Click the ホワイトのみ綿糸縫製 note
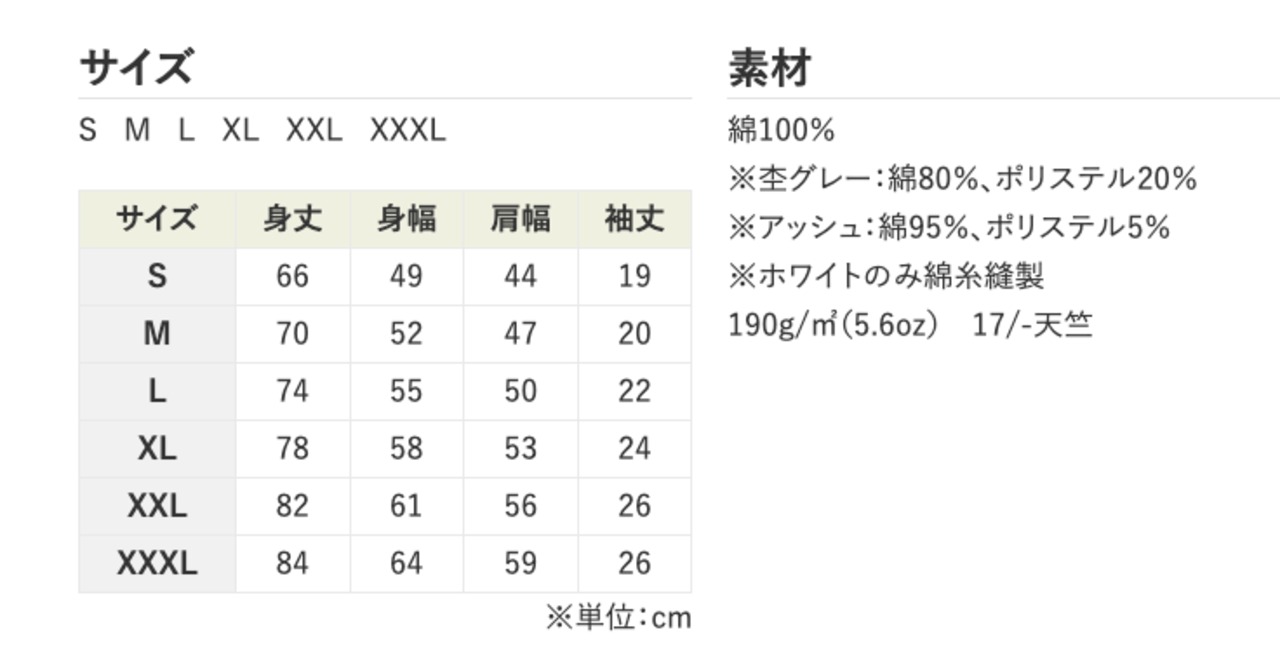Viewport: 1280px width, 670px height. [x=886, y=276]
